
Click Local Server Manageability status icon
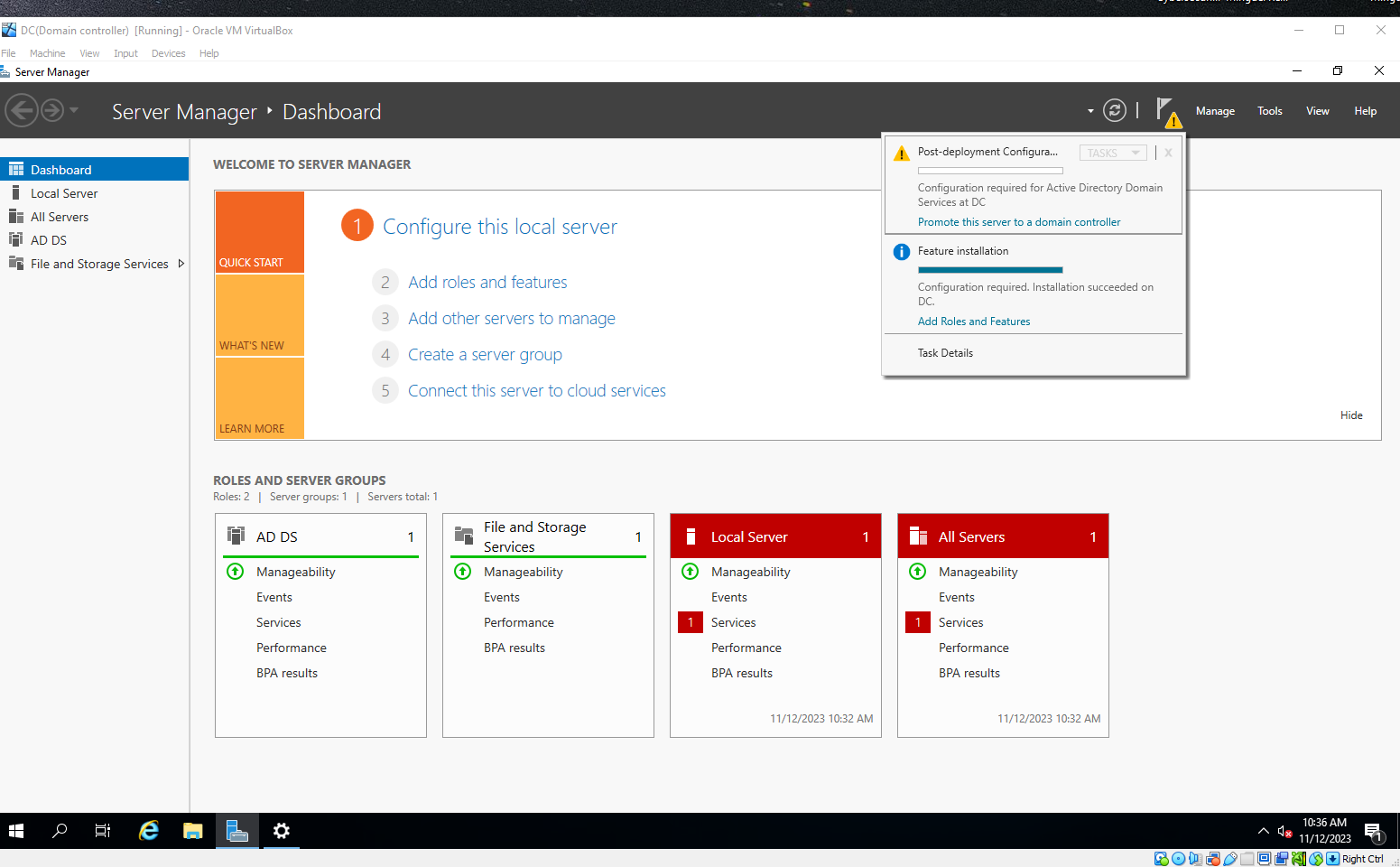(691, 572)
